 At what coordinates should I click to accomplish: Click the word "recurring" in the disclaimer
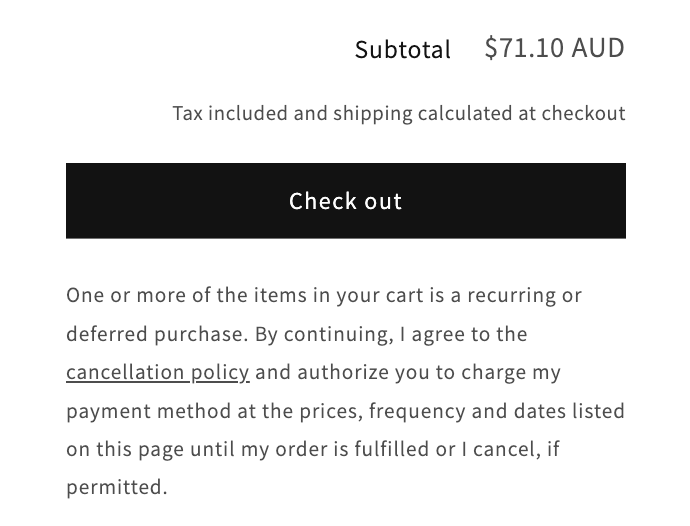508,295
